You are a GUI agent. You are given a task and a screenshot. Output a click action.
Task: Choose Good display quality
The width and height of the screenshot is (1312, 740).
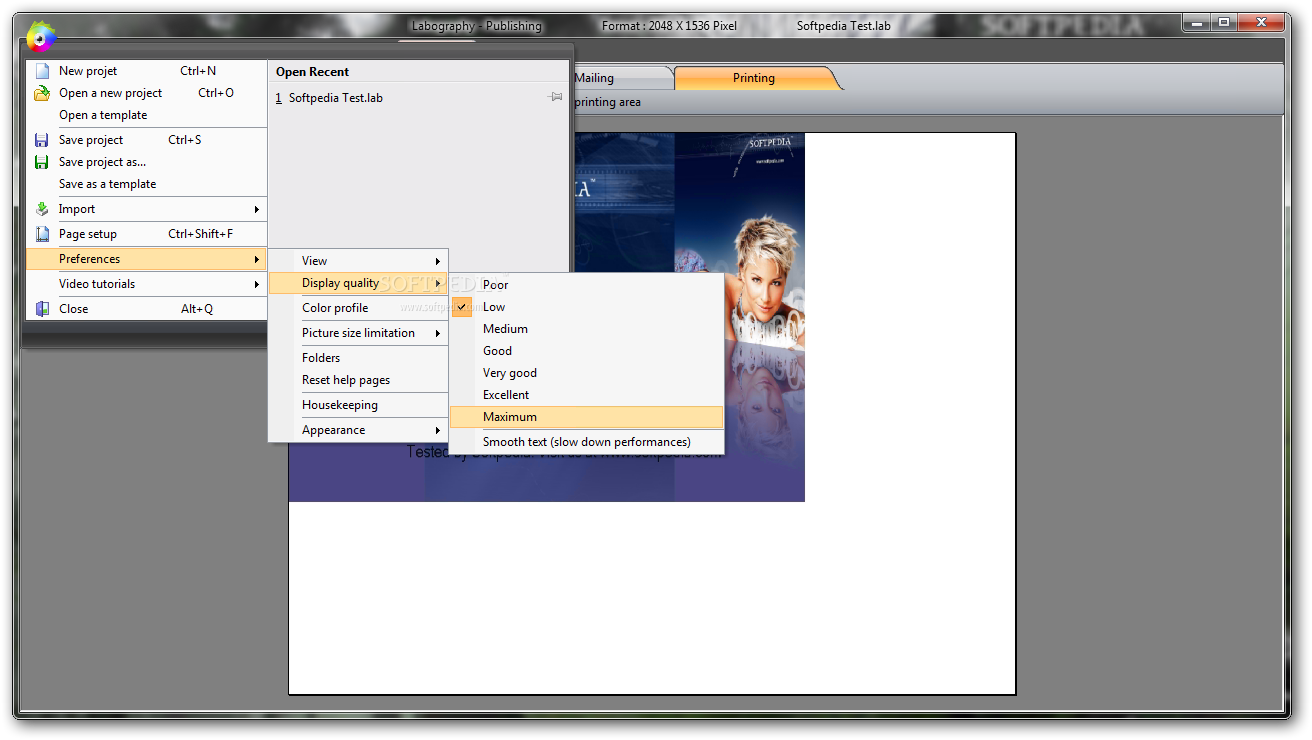(587, 351)
